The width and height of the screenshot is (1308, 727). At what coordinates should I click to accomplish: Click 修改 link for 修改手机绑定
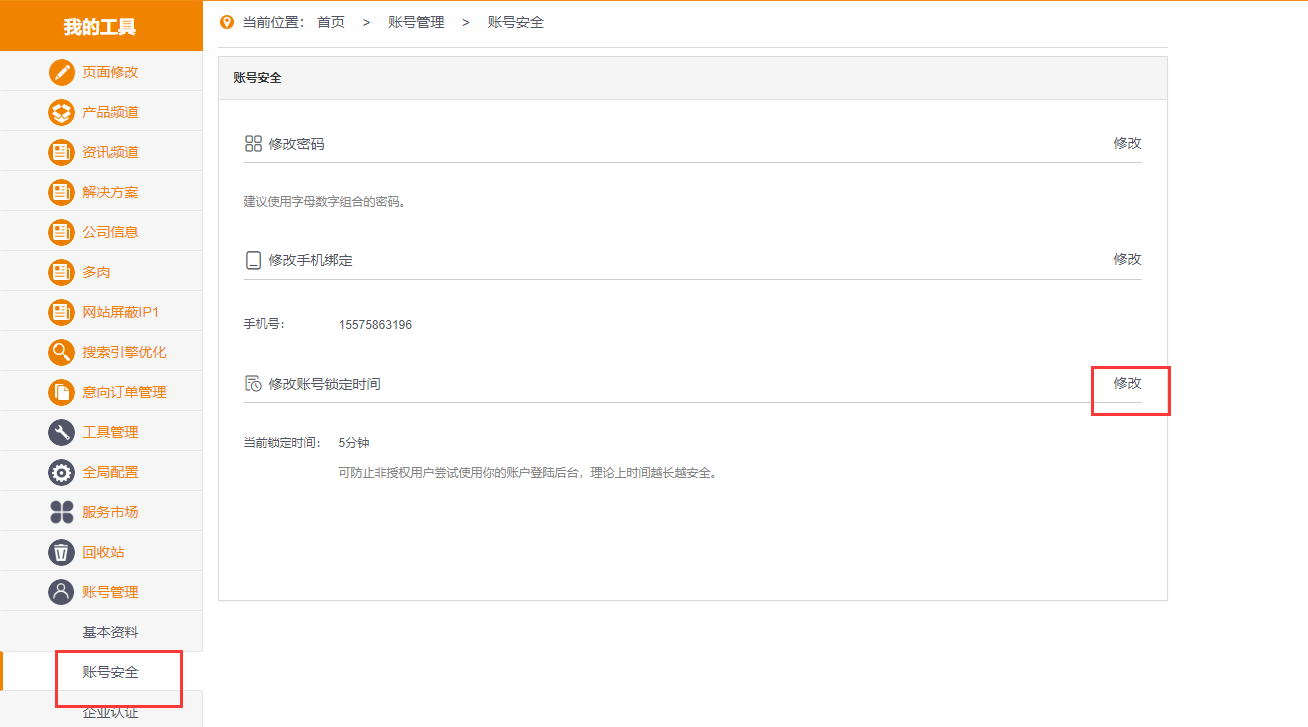coord(1127,259)
